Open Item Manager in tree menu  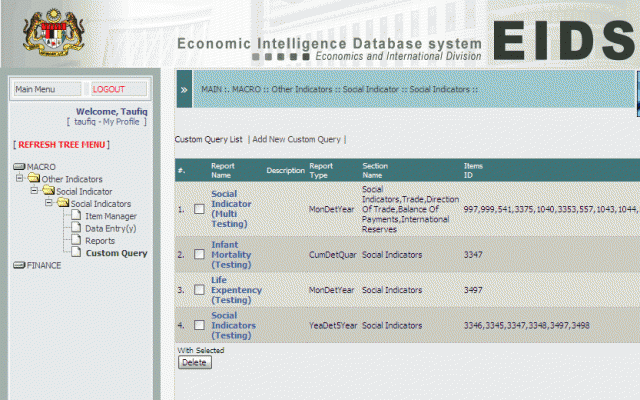click(x=111, y=216)
